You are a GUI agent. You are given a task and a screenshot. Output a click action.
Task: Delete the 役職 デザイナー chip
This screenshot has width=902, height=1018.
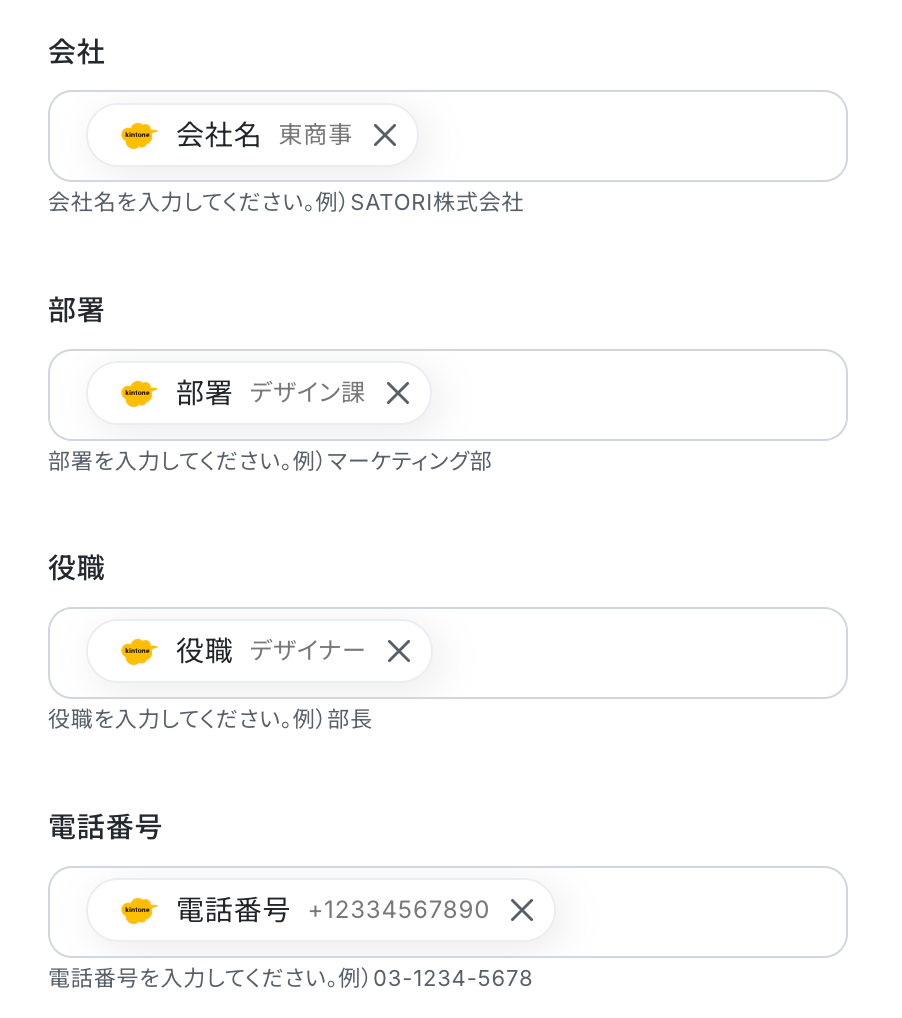(399, 652)
